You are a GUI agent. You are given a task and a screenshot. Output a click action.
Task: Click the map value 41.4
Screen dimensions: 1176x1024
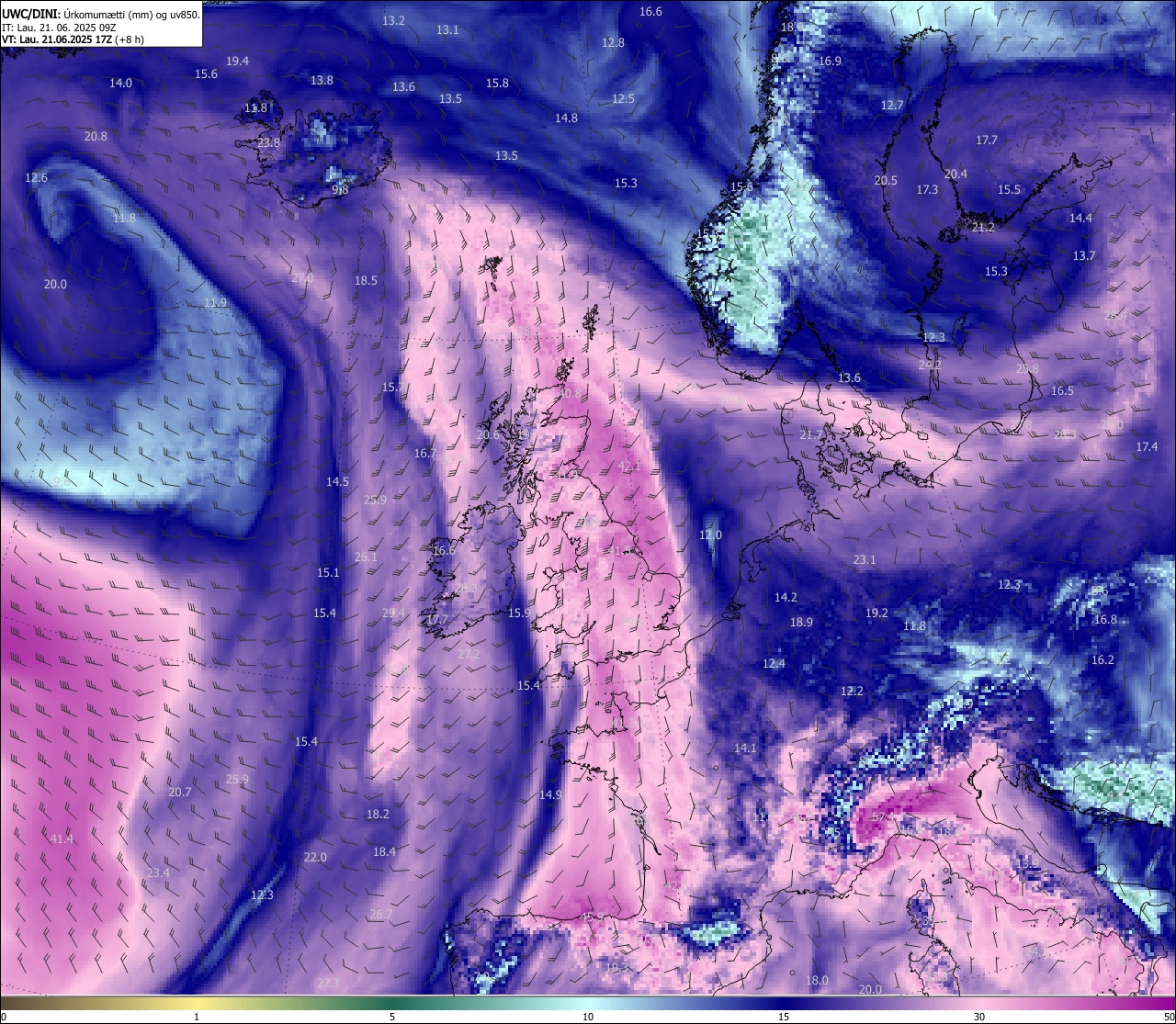pos(62,838)
